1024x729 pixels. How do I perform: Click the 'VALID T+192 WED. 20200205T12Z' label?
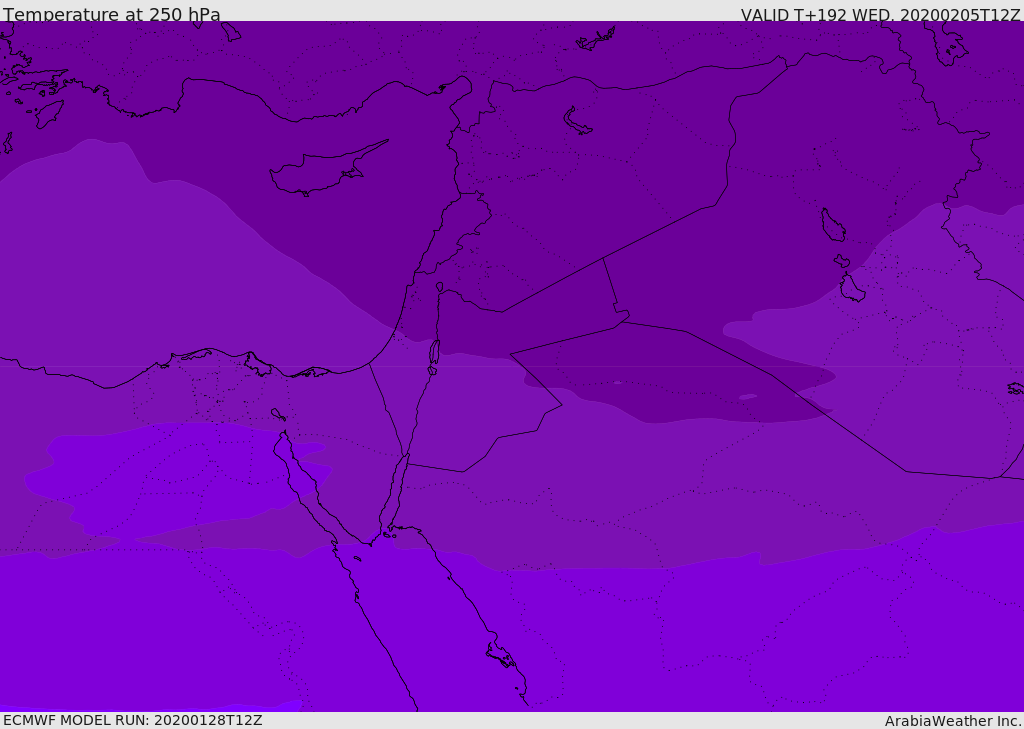880,14
